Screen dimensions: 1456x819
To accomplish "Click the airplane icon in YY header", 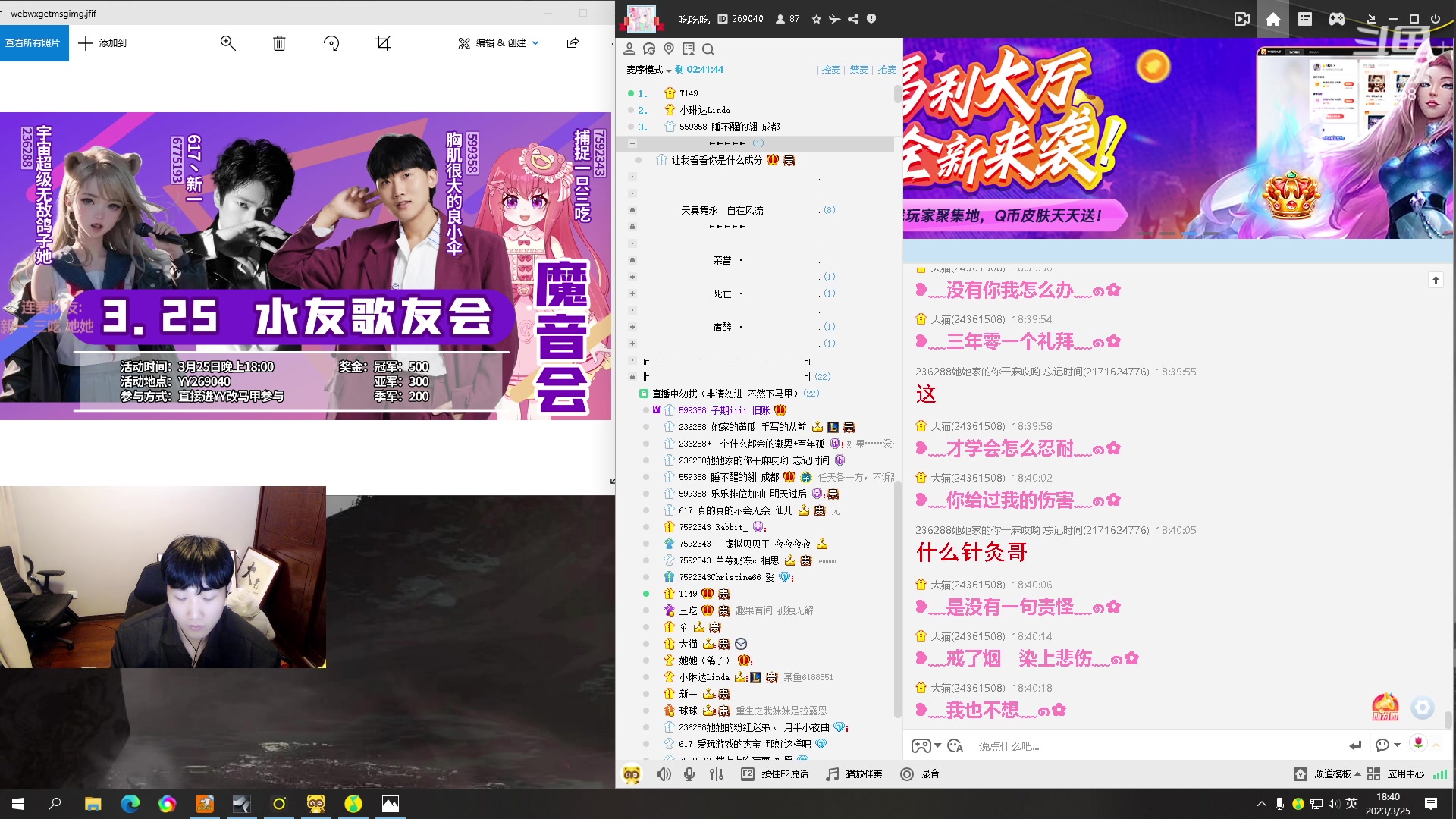I will (834, 19).
